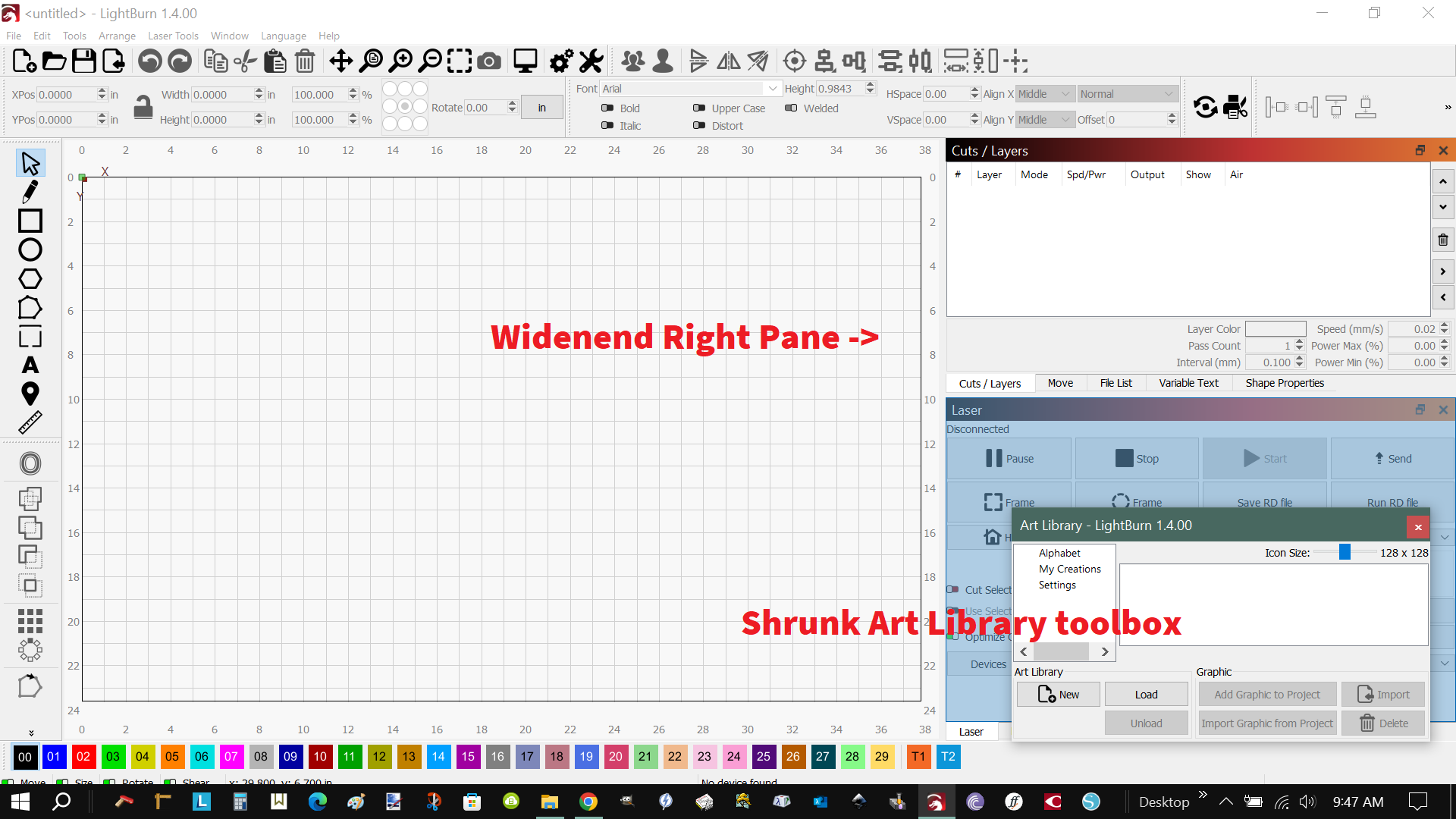1456x819 pixels.
Task: Open camera capture icon
Action: pos(489,61)
